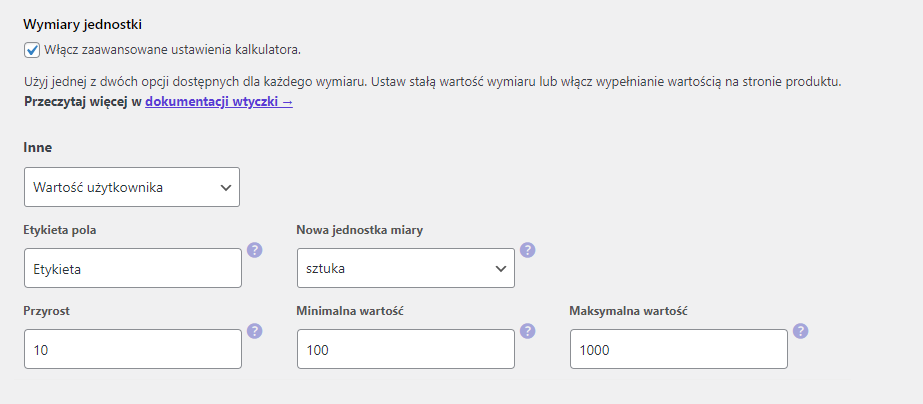This screenshot has width=923, height=404.
Task: Show the help icon hint for Przyrost
Action: point(255,330)
